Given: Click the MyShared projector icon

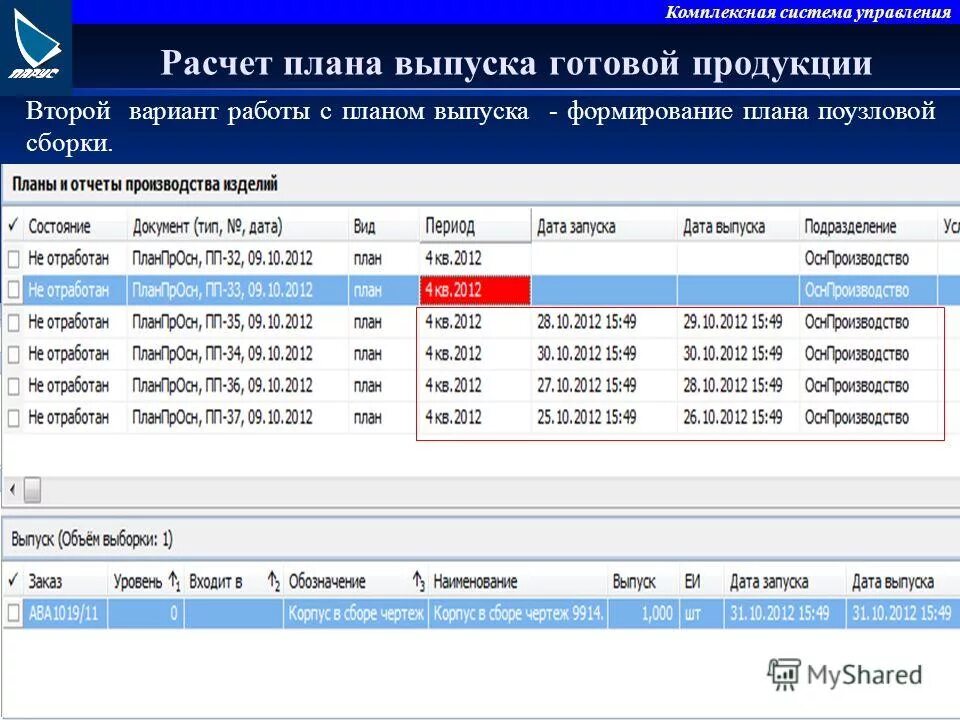Looking at the screenshot, I should [786, 671].
